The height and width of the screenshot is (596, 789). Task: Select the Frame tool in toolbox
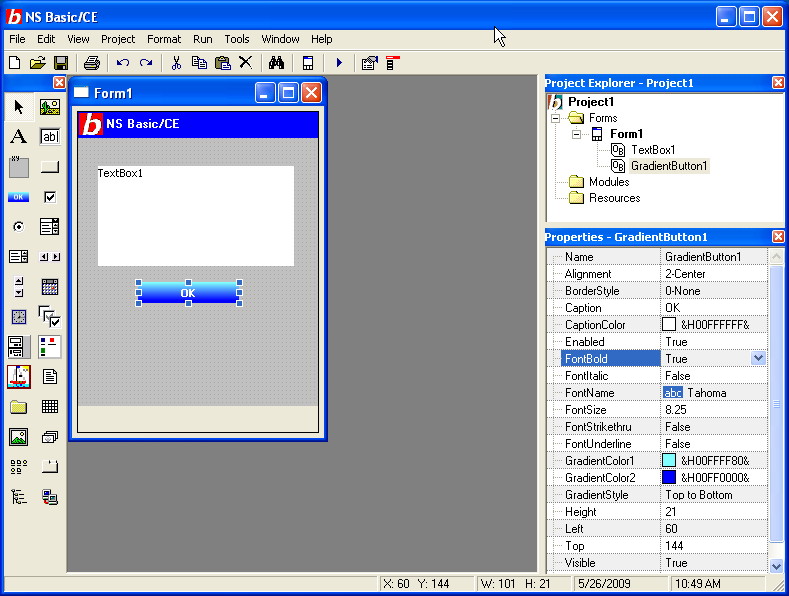(x=19, y=167)
